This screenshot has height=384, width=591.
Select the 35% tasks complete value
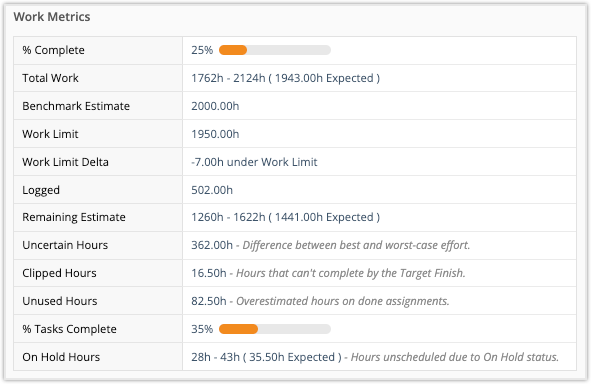202,329
